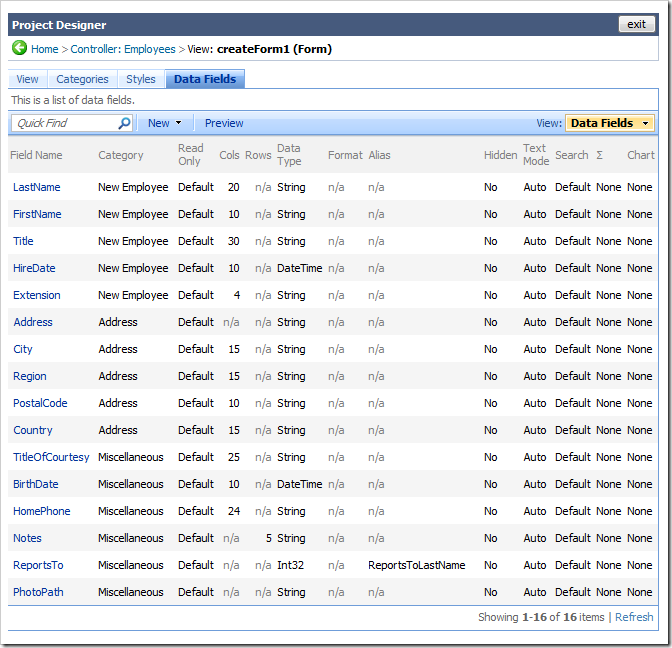Viewport: 672px width, 648px height.
Task: Open Controller: Employees breadcrumb
Action: (x=123, y=49)
